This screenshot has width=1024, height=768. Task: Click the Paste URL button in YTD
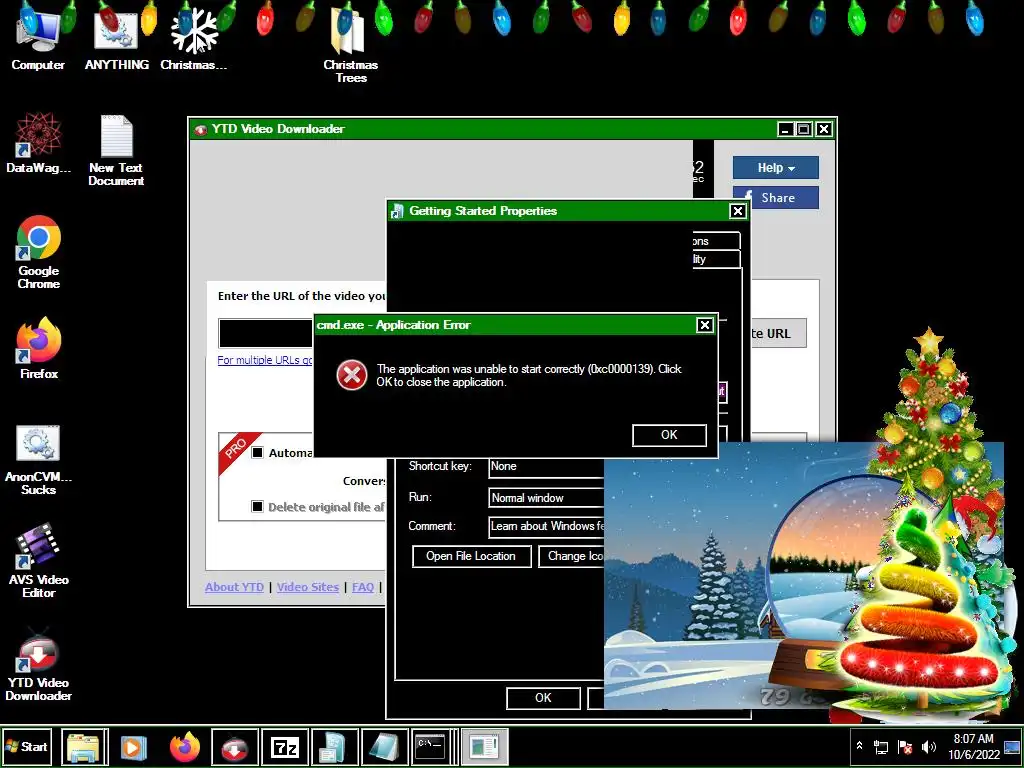pos(778,333)
